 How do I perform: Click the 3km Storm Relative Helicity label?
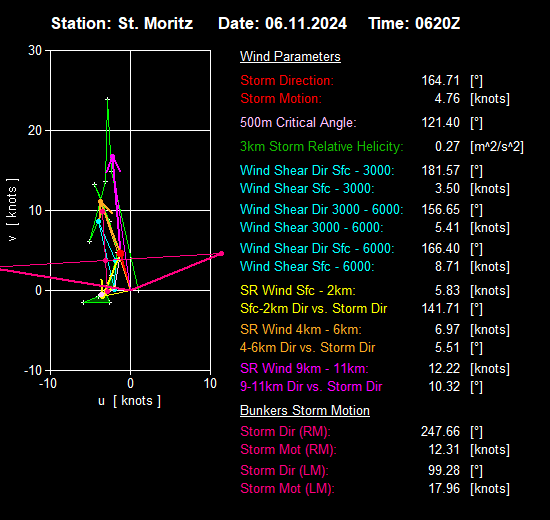tap(322, 147)
